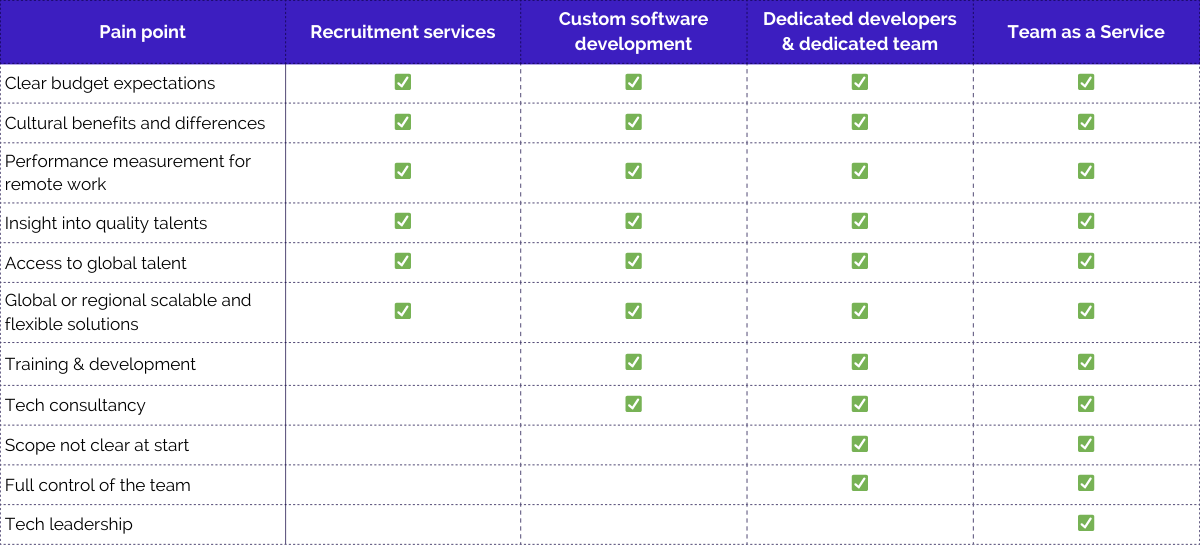Select Performance measurement checkmark under Team as a Service
The width and height of the screenshot is (1200, 550).
(1086, 171)
